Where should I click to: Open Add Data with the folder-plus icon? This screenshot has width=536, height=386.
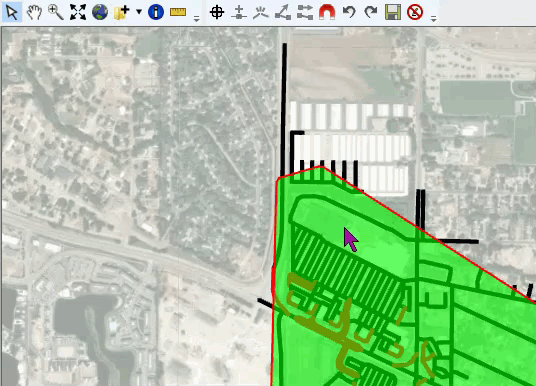click(x=122, y=12)
